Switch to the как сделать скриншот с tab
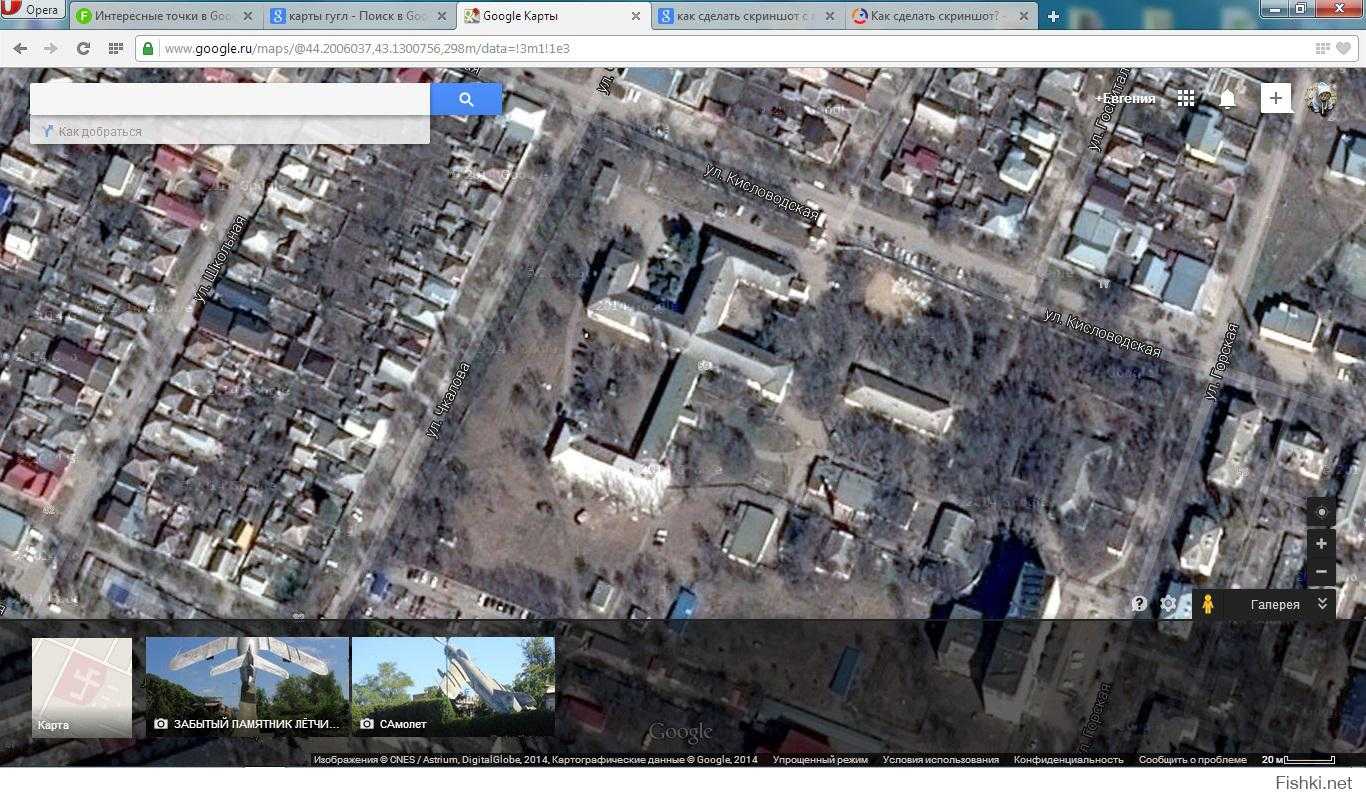The height and width of the screenshot is (798, 1366). [x=746, y=16]
